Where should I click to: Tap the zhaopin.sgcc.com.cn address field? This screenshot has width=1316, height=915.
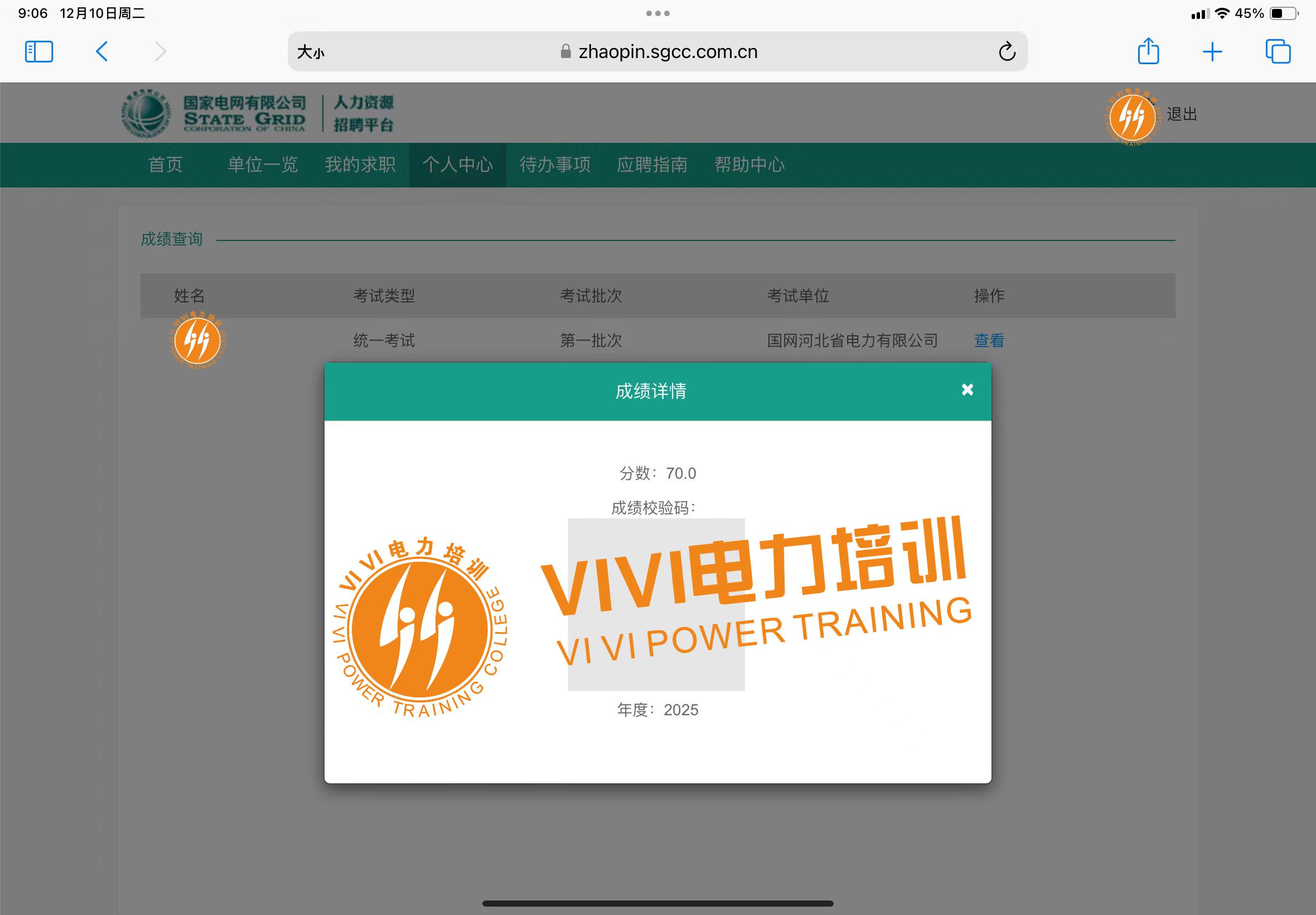[657, 51]
